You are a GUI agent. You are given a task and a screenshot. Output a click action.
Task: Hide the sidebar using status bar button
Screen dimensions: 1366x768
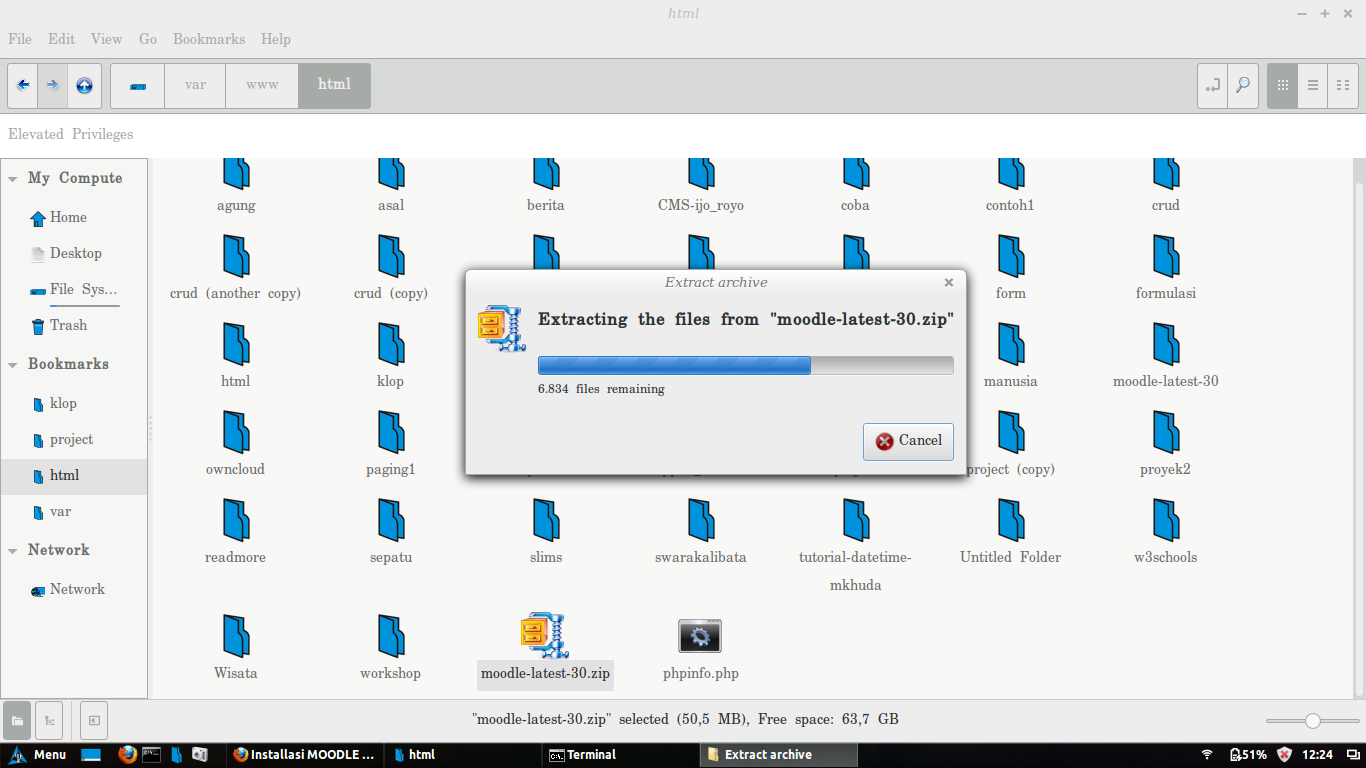click(x=94, y=720)
